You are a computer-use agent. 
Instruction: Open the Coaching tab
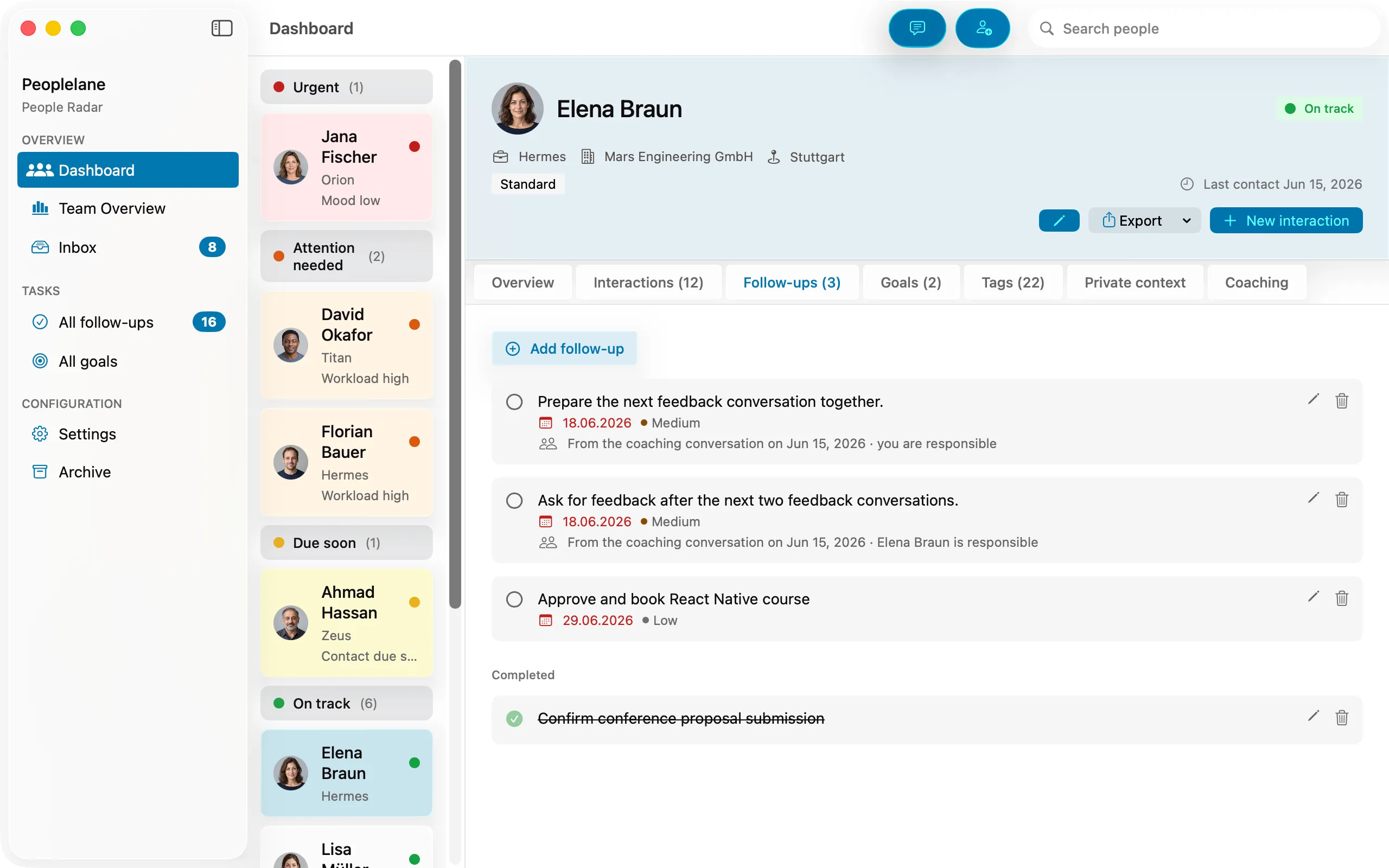point(1256,283)
